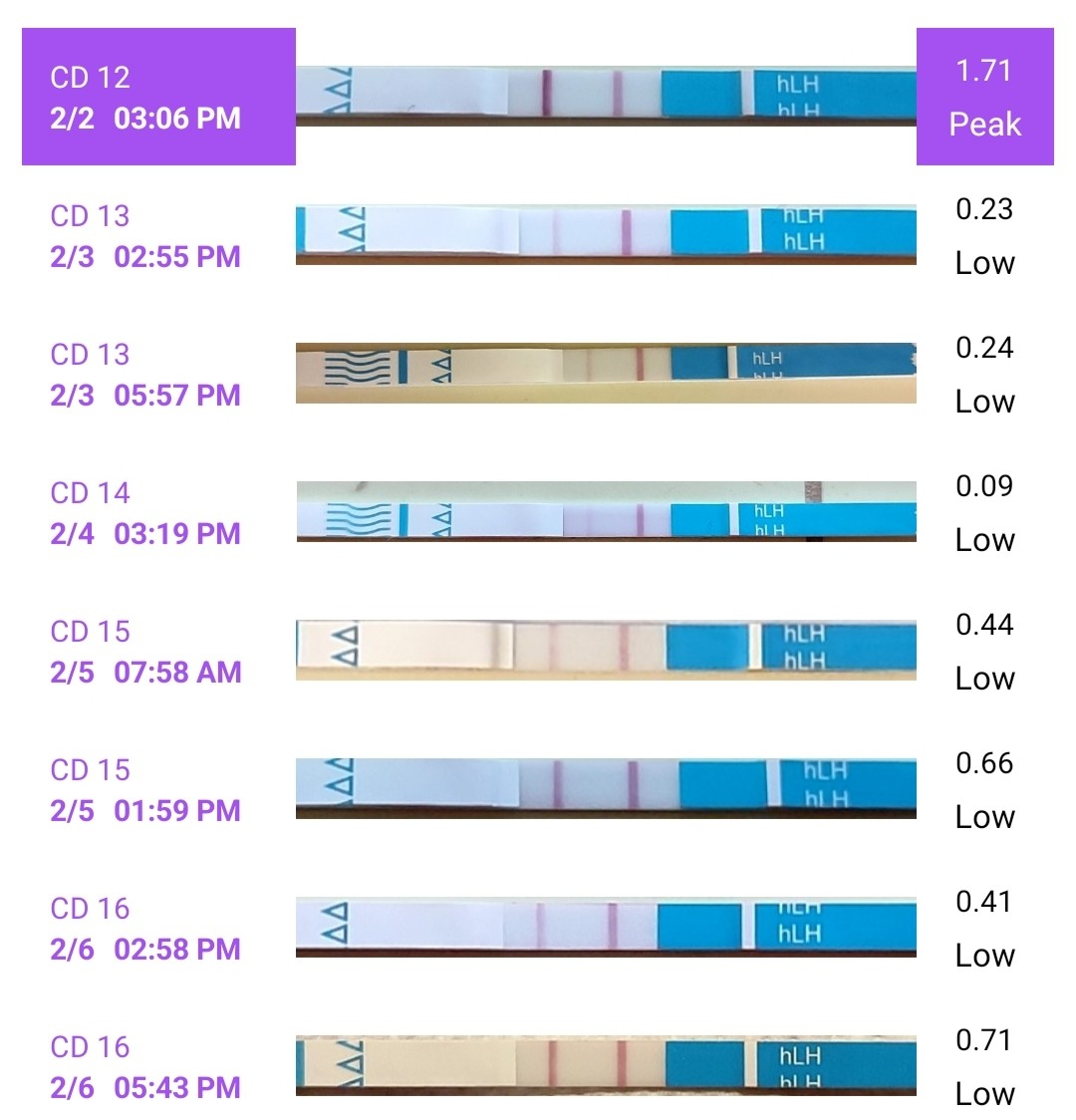Tap the 0.24 Low ratio reading
Viewport: 1076px width, 1120px height.
click(x=984, y=375)
